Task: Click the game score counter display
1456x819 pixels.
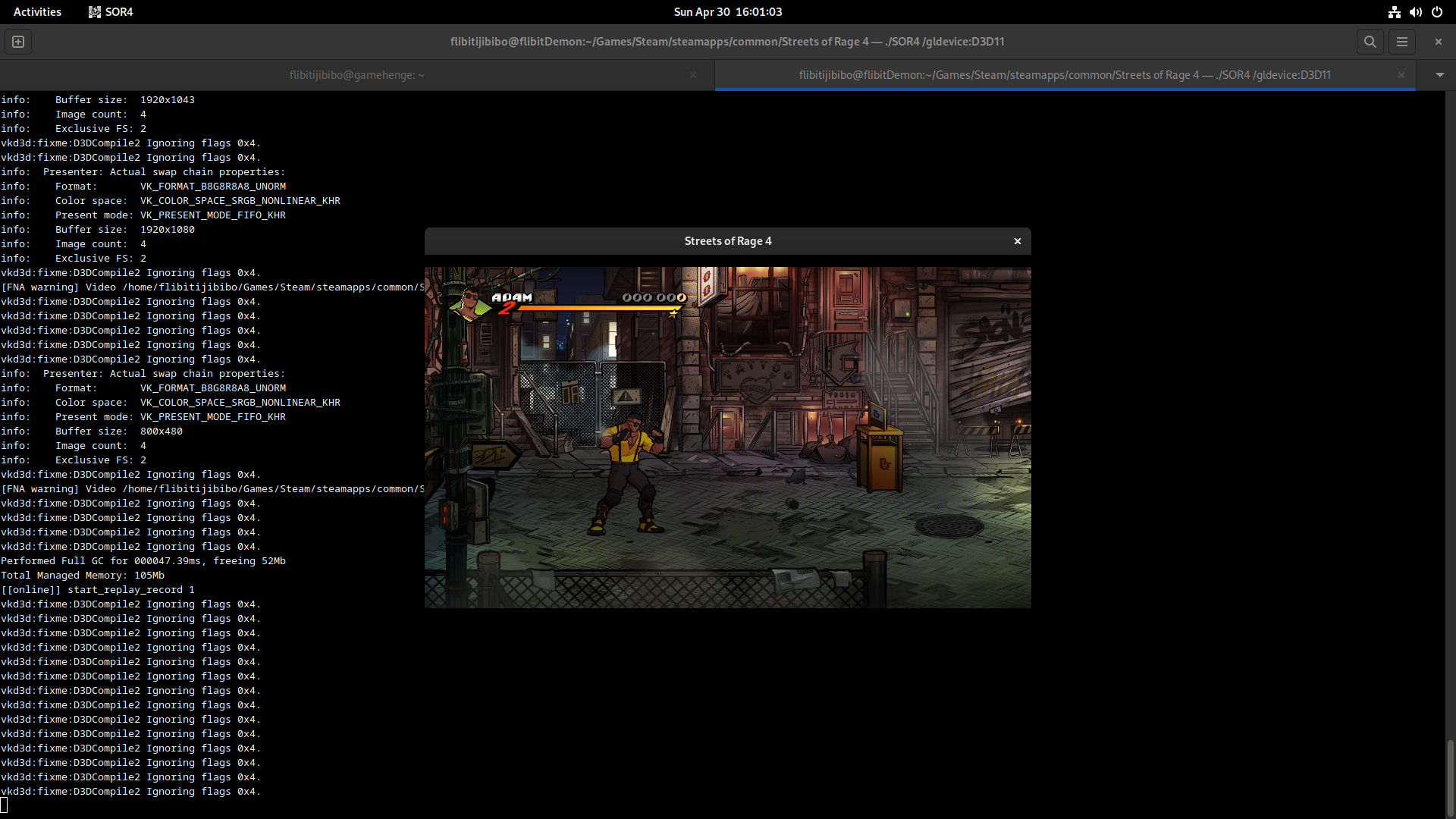Action: (x=654, y=297)
